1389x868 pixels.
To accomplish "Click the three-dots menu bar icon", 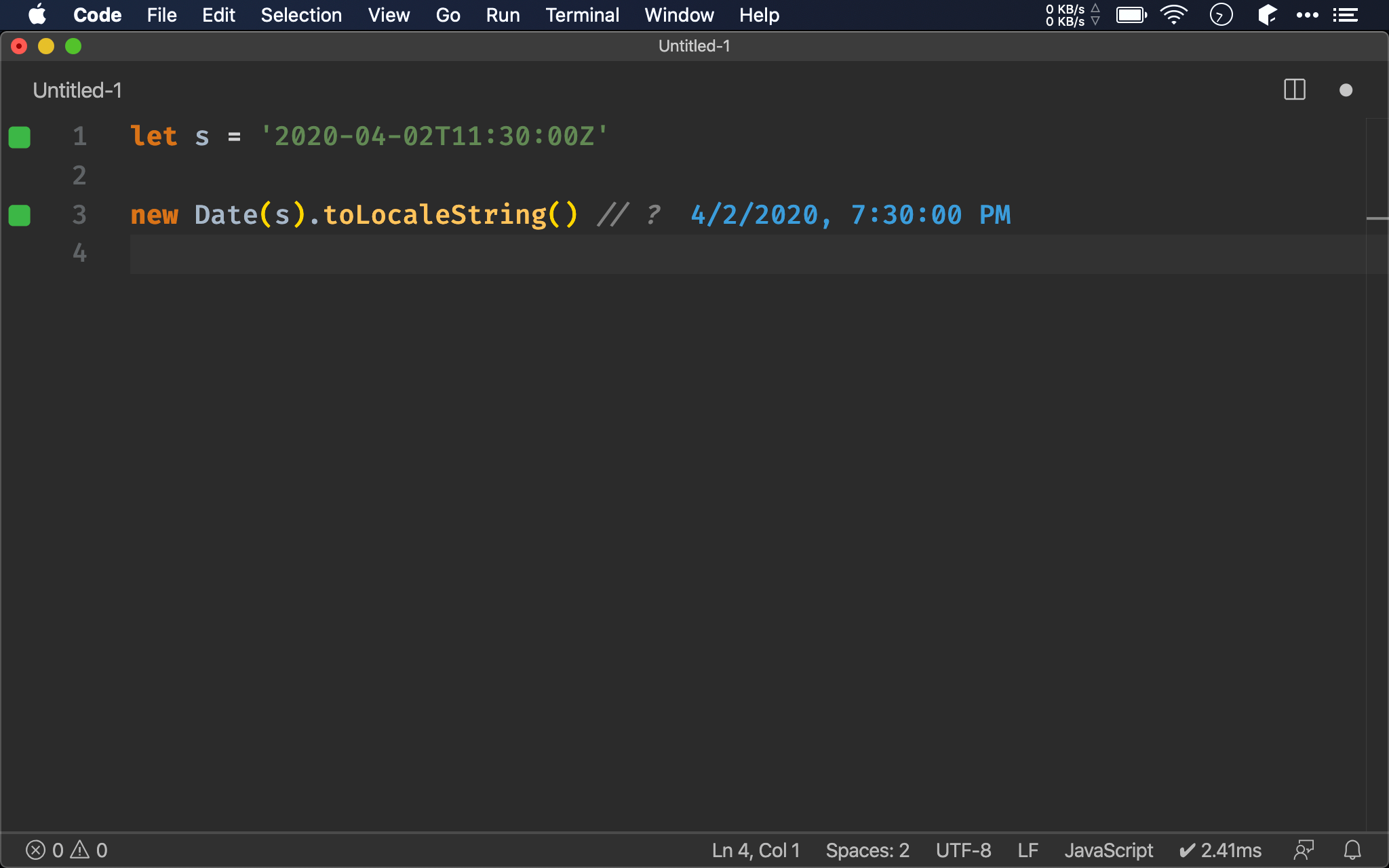I will (x=1307, y=15).
